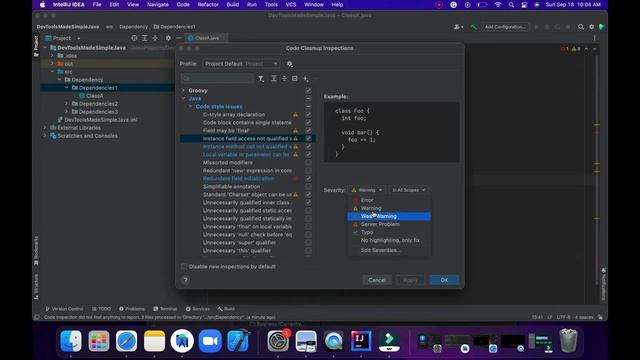Expand the Groovy inspections group
The height and width of the screenshot is (360, 640).
coord(183,91)
